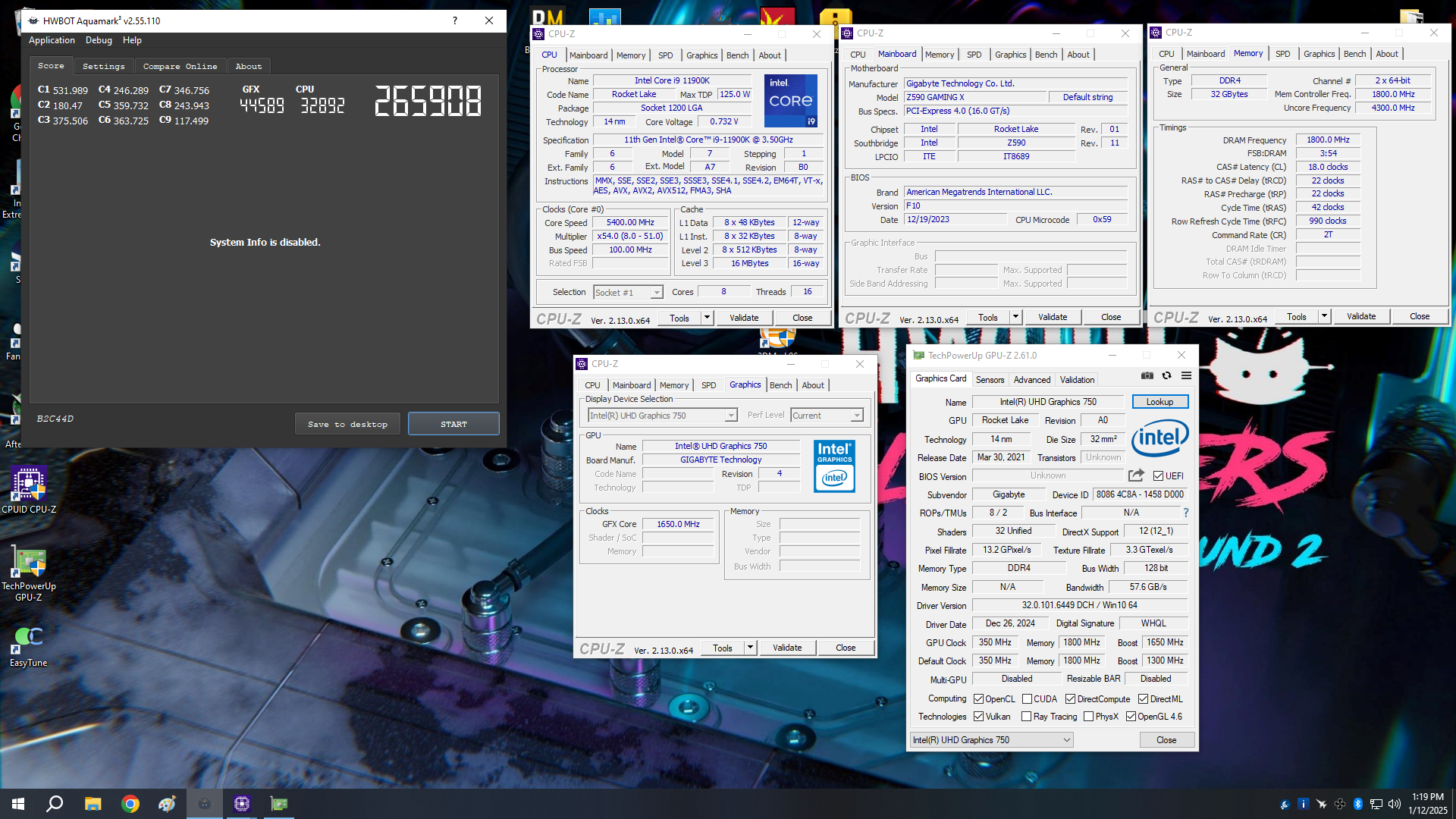Toggle the DirectML checkbox
The height and width of the screenshot is (819, 1456).
tap(1143, 699)
